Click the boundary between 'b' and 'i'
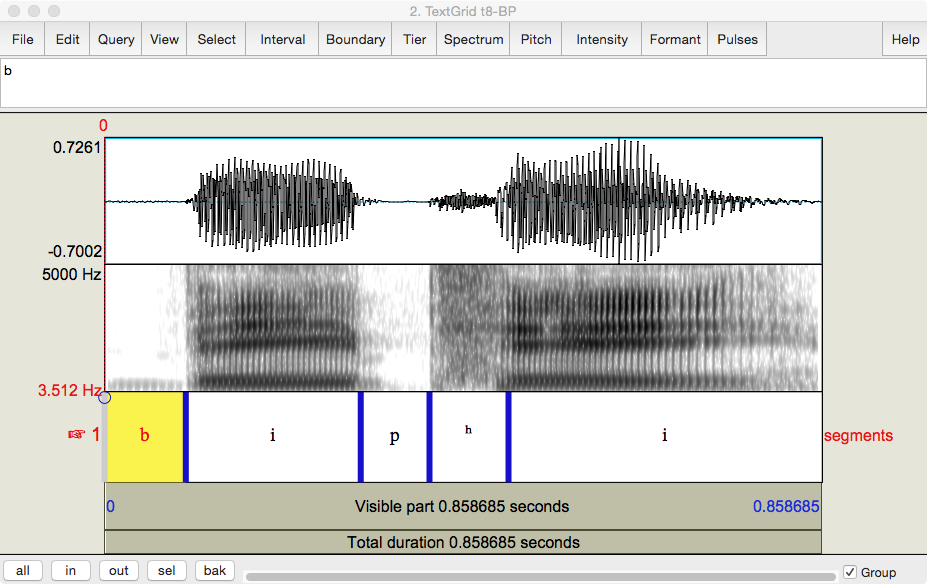This screenshot has width=927, height=584. [x=186, y=437]
